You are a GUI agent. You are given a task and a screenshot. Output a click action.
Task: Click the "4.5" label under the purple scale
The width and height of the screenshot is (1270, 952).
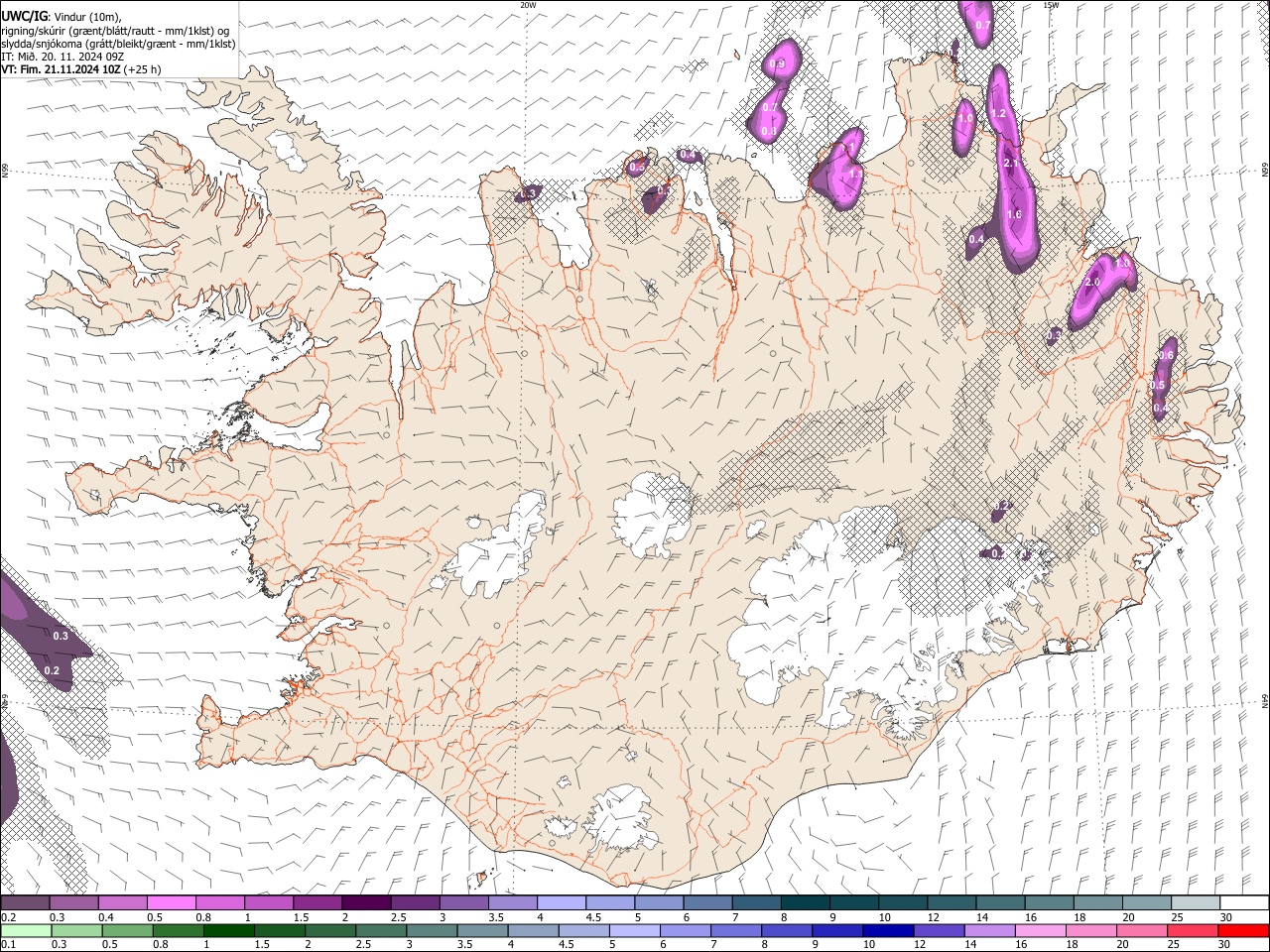tap(593, 918)
